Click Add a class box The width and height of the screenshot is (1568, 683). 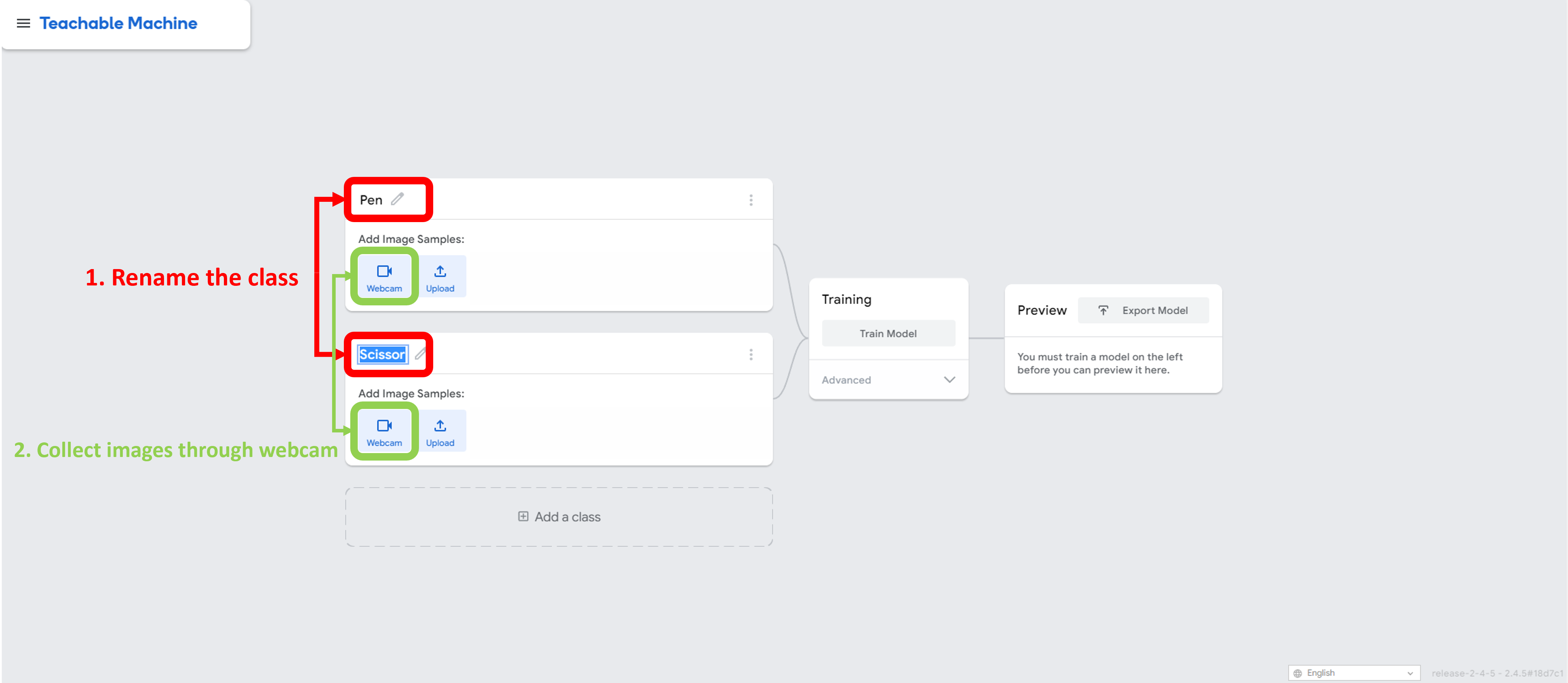pos(558,517)
